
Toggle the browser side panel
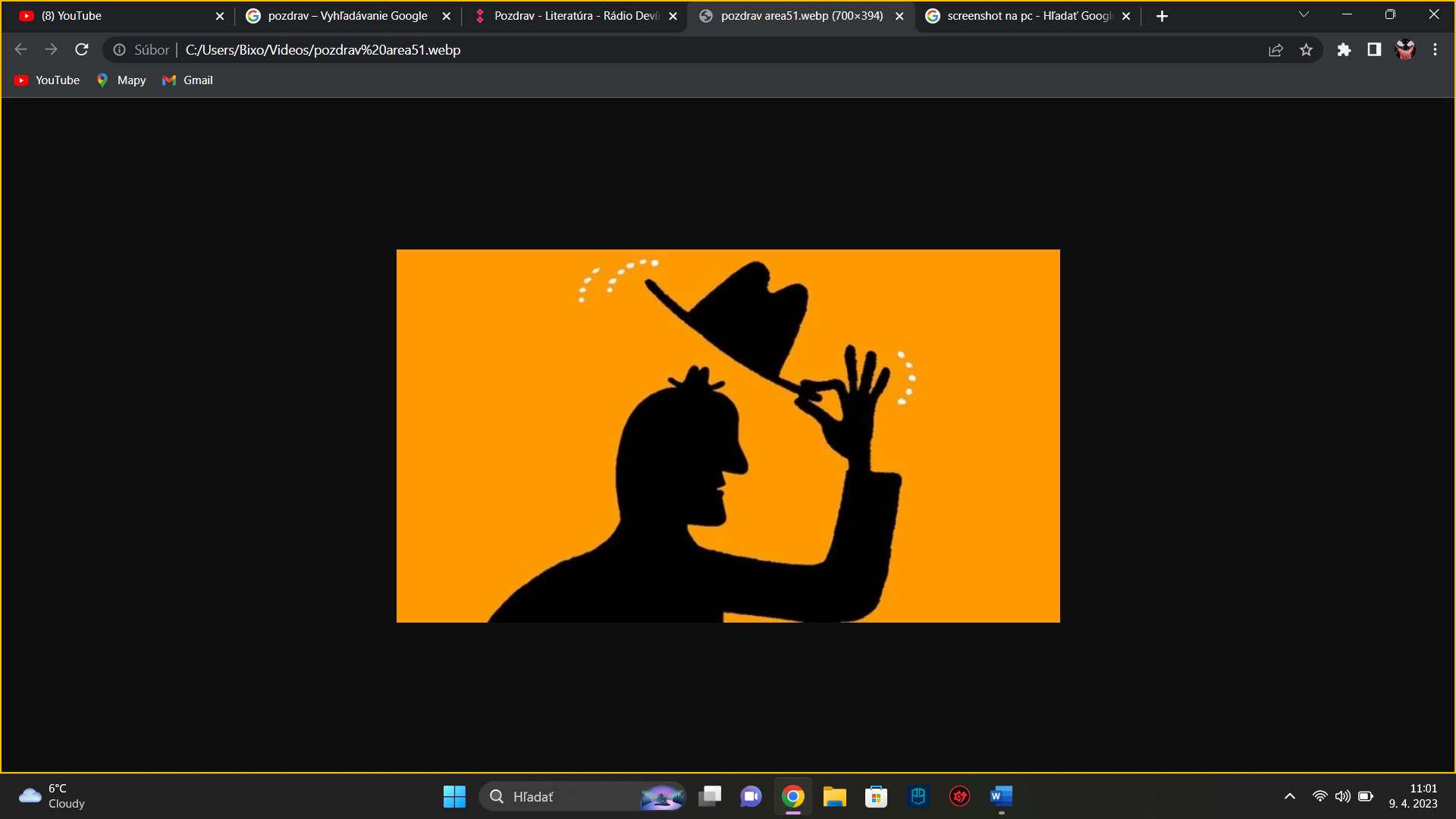[1374, 50]
